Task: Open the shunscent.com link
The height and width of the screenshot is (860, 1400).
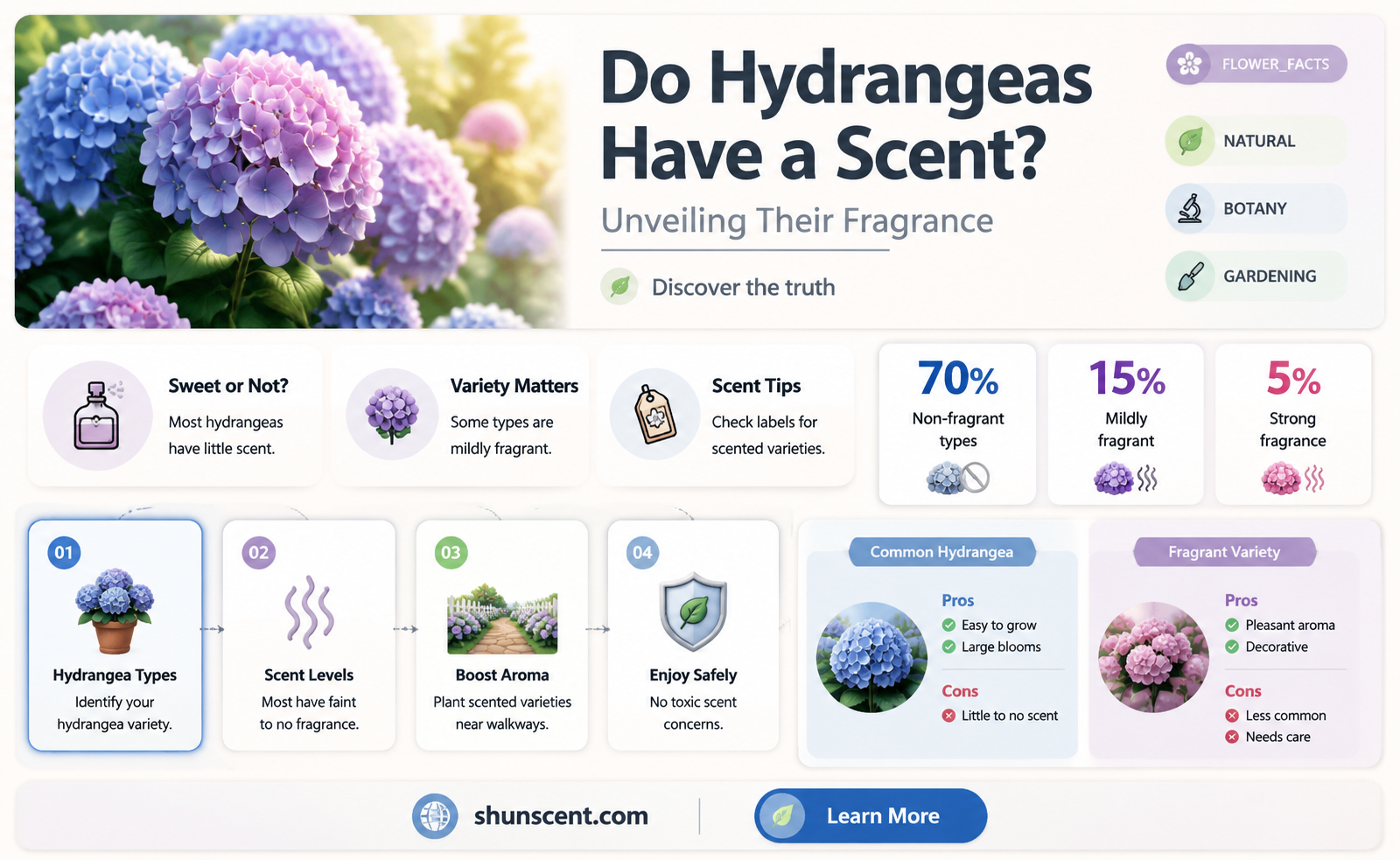Action: (x=561, y=816)
